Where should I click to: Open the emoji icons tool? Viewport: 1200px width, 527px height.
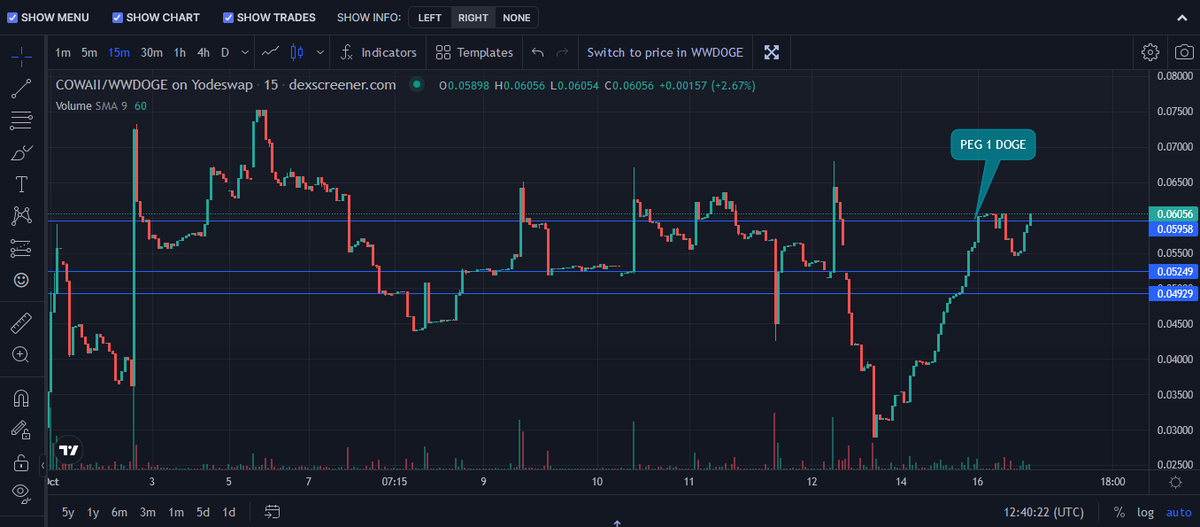point(21,280)
